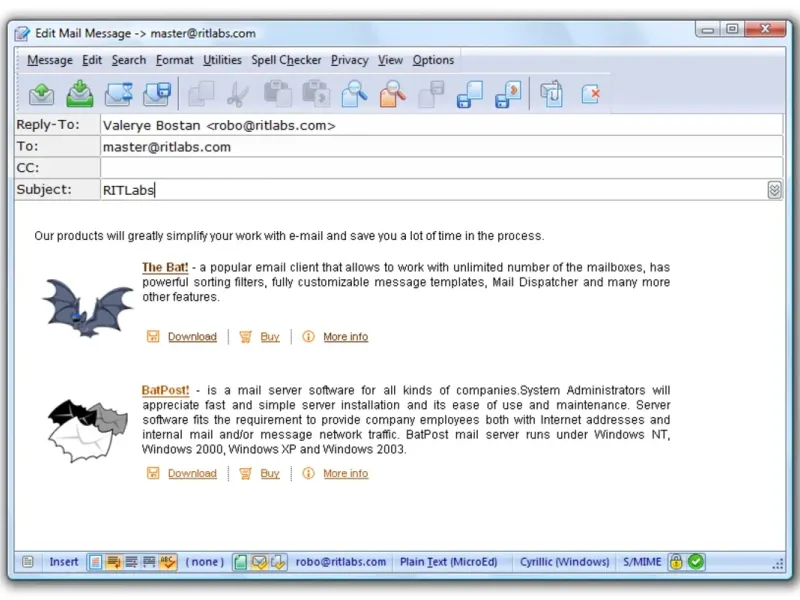Viewport: 800px width, 600px height.
Task: Open the Privacy menu
Action: [349, 60]
